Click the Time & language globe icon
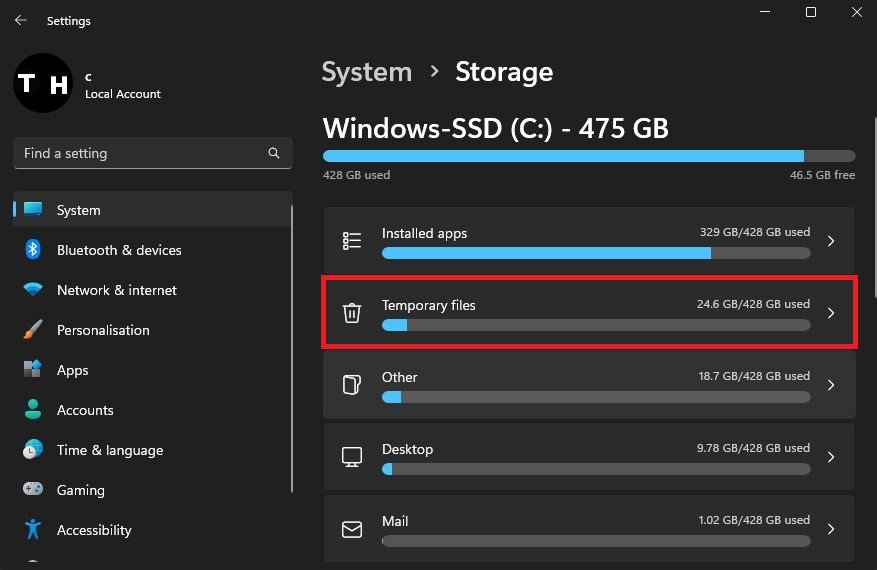This screenshot has height=570, width=877. click(33, 450)
